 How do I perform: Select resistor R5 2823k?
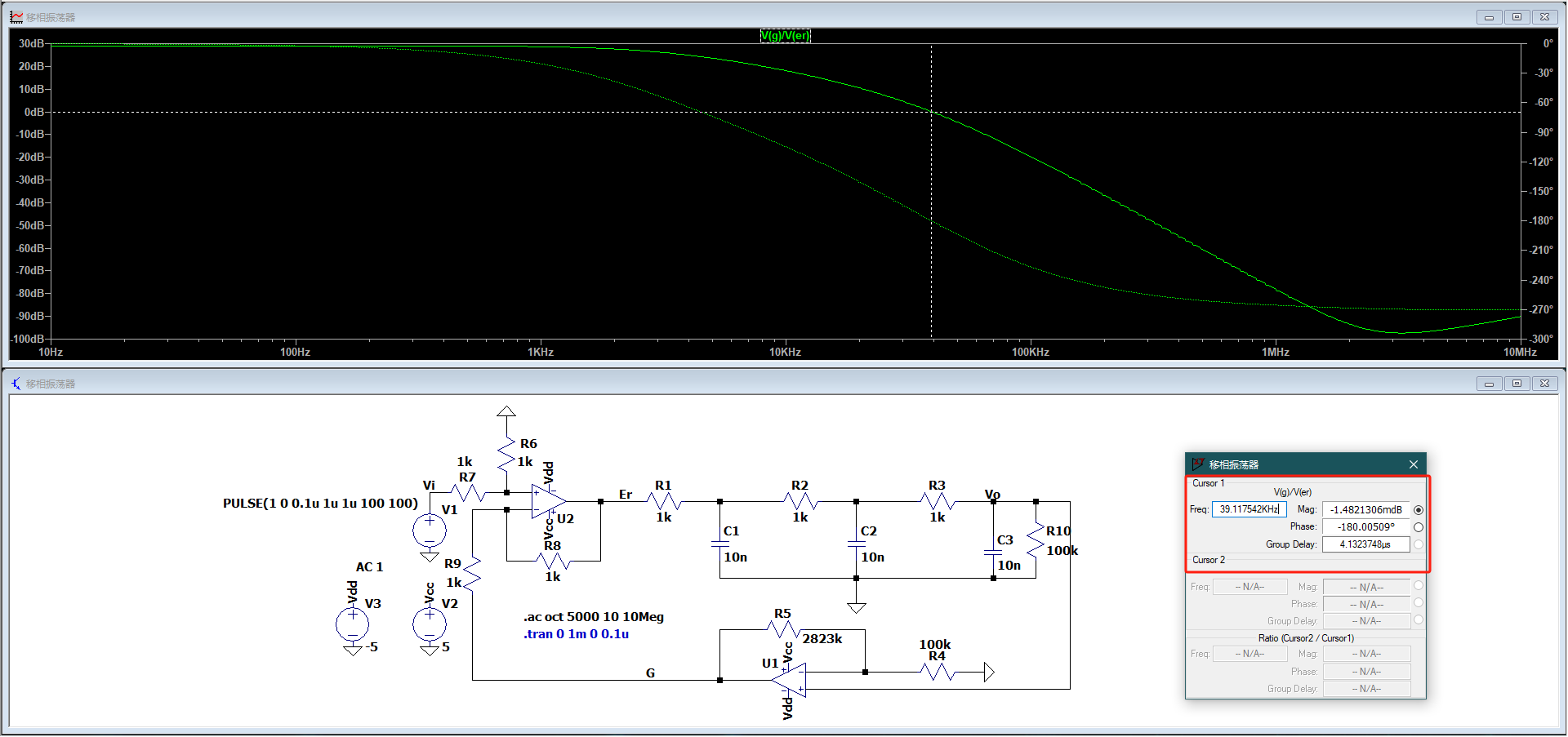[783, 629]
